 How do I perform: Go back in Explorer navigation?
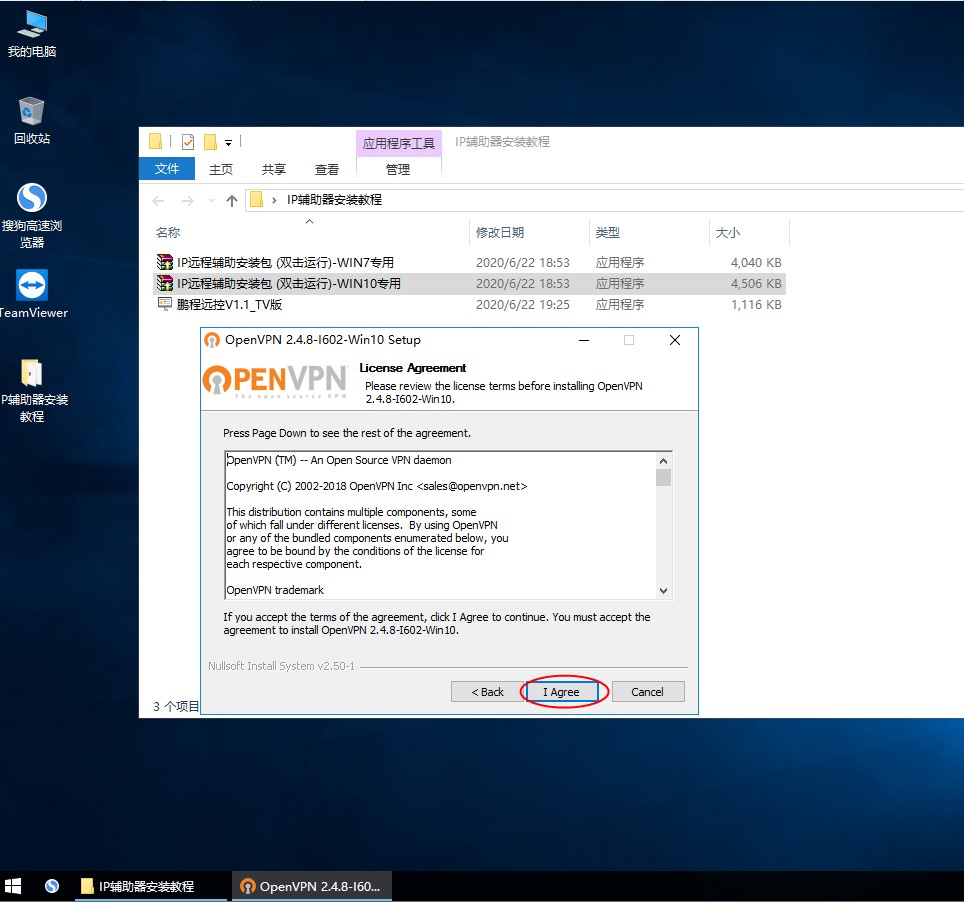pos(159,200)
